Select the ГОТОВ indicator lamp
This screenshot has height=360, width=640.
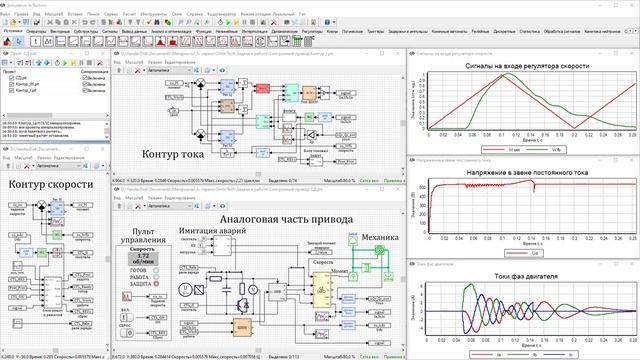click(156, 270)
